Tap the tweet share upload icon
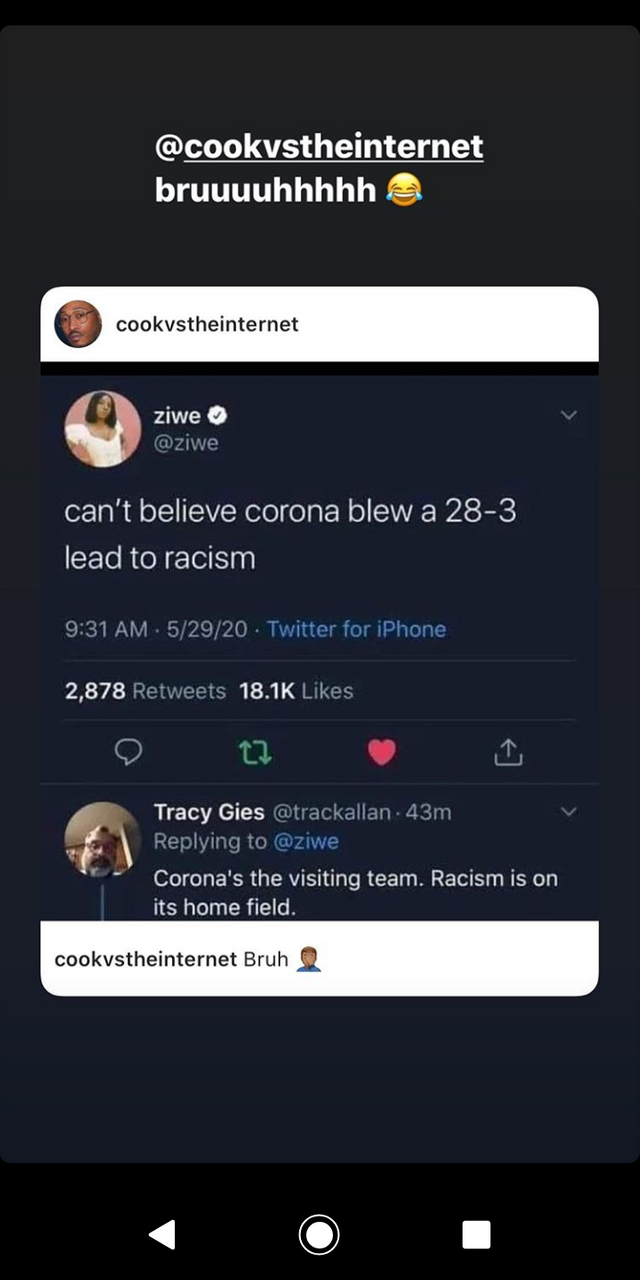Image resolution: width=640 pixels, height=1280 pixels. [x=508, y=752]
